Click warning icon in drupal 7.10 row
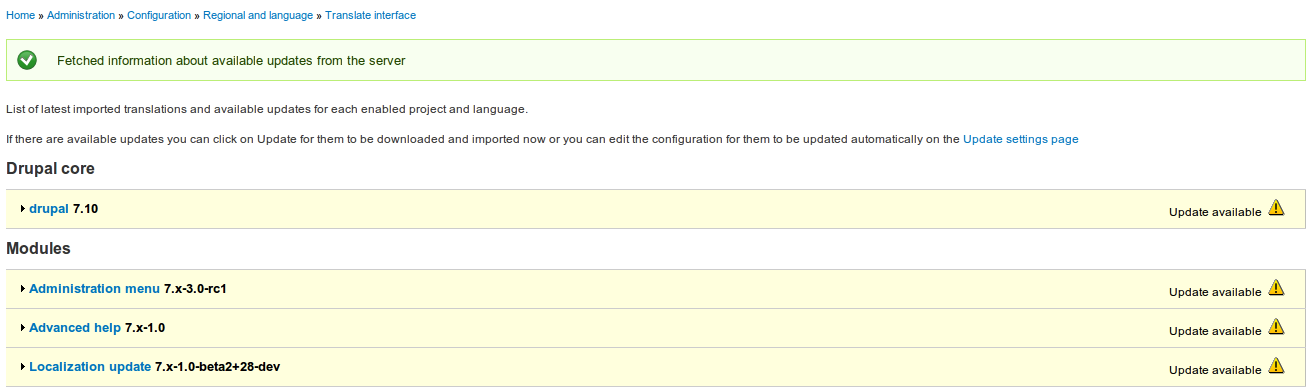1312x391 pixels. (x=1276, y=208)
